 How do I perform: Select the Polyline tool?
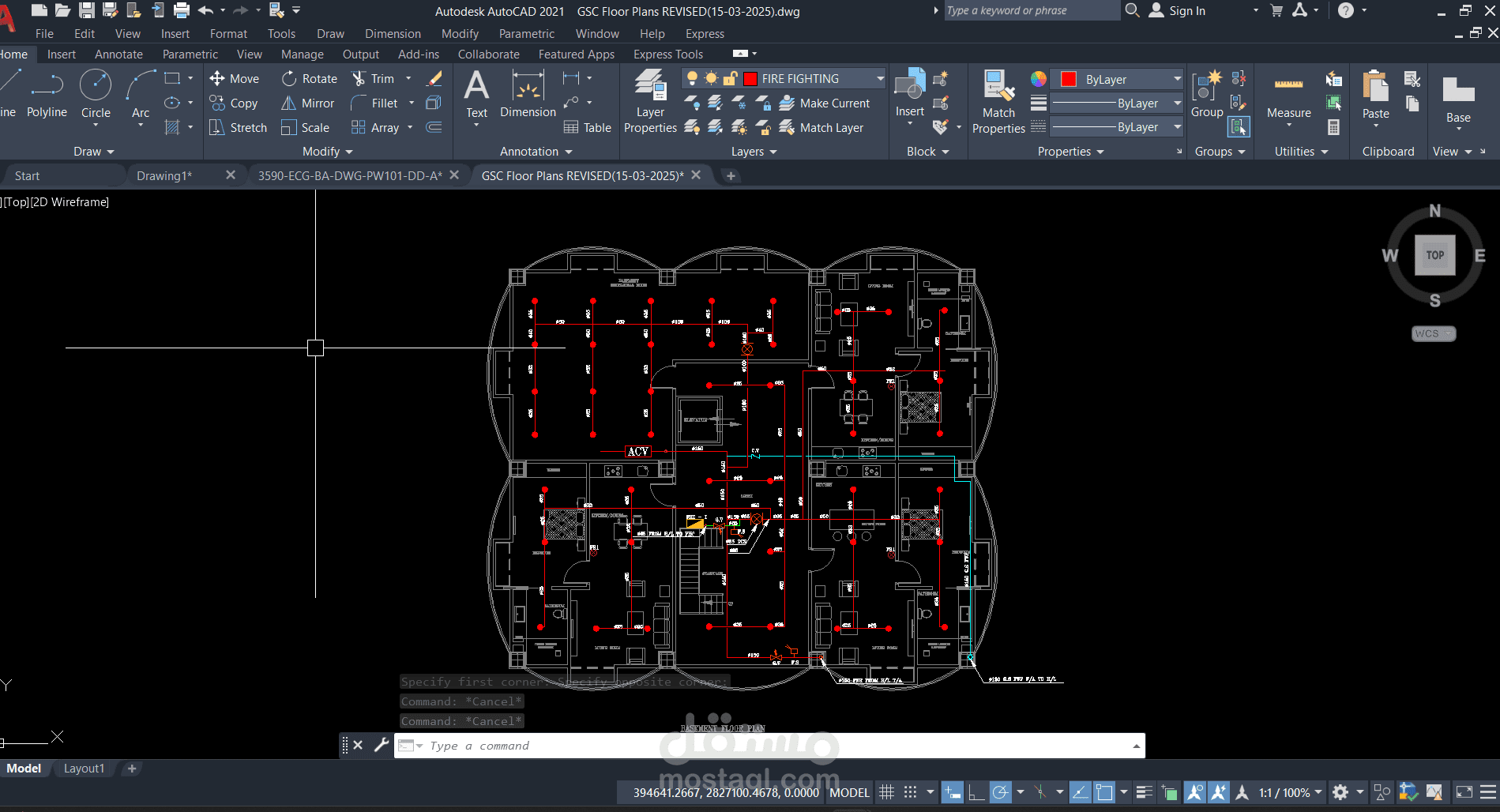tap(47, 93)
